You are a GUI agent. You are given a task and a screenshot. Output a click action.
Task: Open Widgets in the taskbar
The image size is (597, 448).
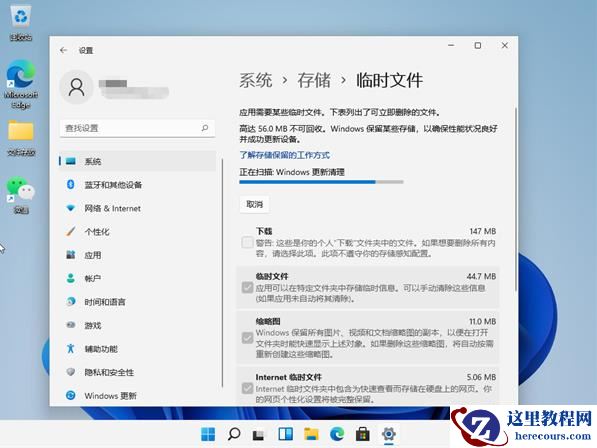tap(285, 434)
